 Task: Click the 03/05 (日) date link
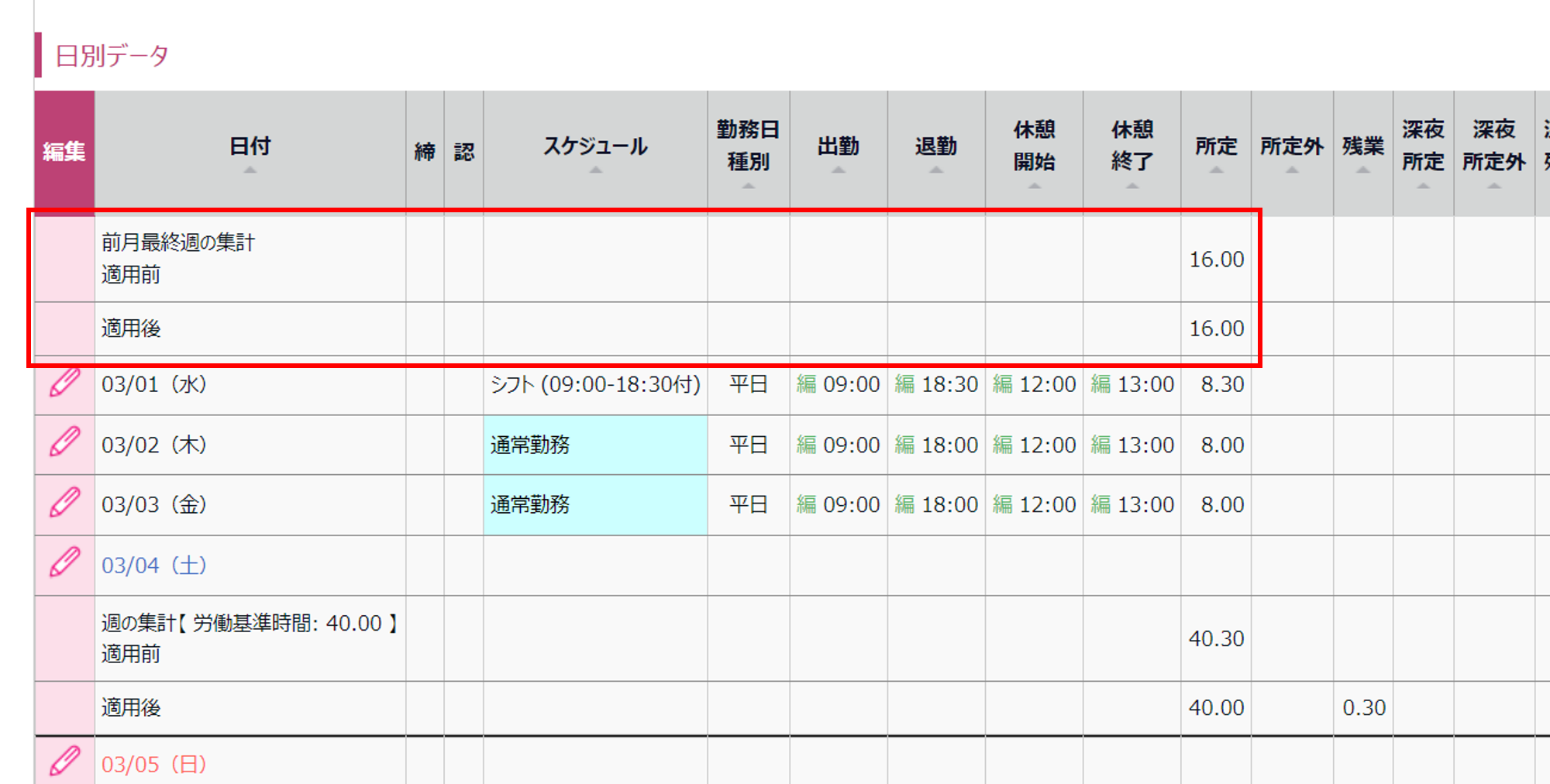(x=153, y=765)
